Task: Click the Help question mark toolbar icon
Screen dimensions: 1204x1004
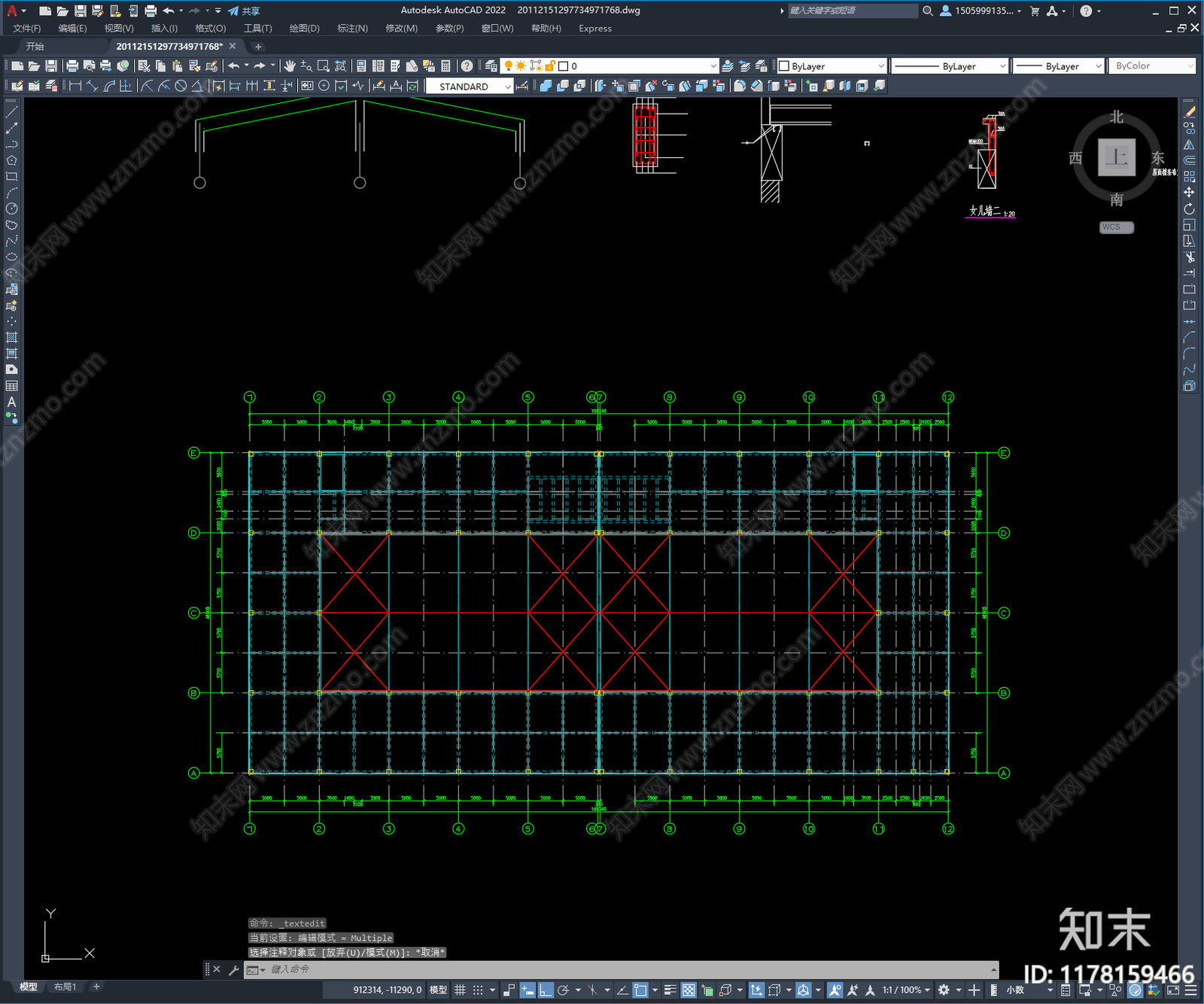Action: pos(467,66)
